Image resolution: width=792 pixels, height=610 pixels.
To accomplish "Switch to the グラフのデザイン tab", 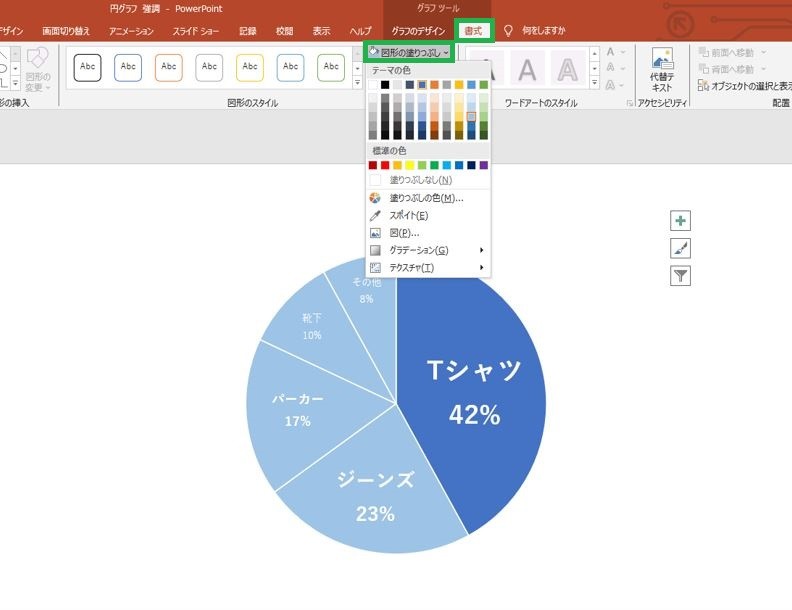I will pyautogui.click(x=418, y=31).
